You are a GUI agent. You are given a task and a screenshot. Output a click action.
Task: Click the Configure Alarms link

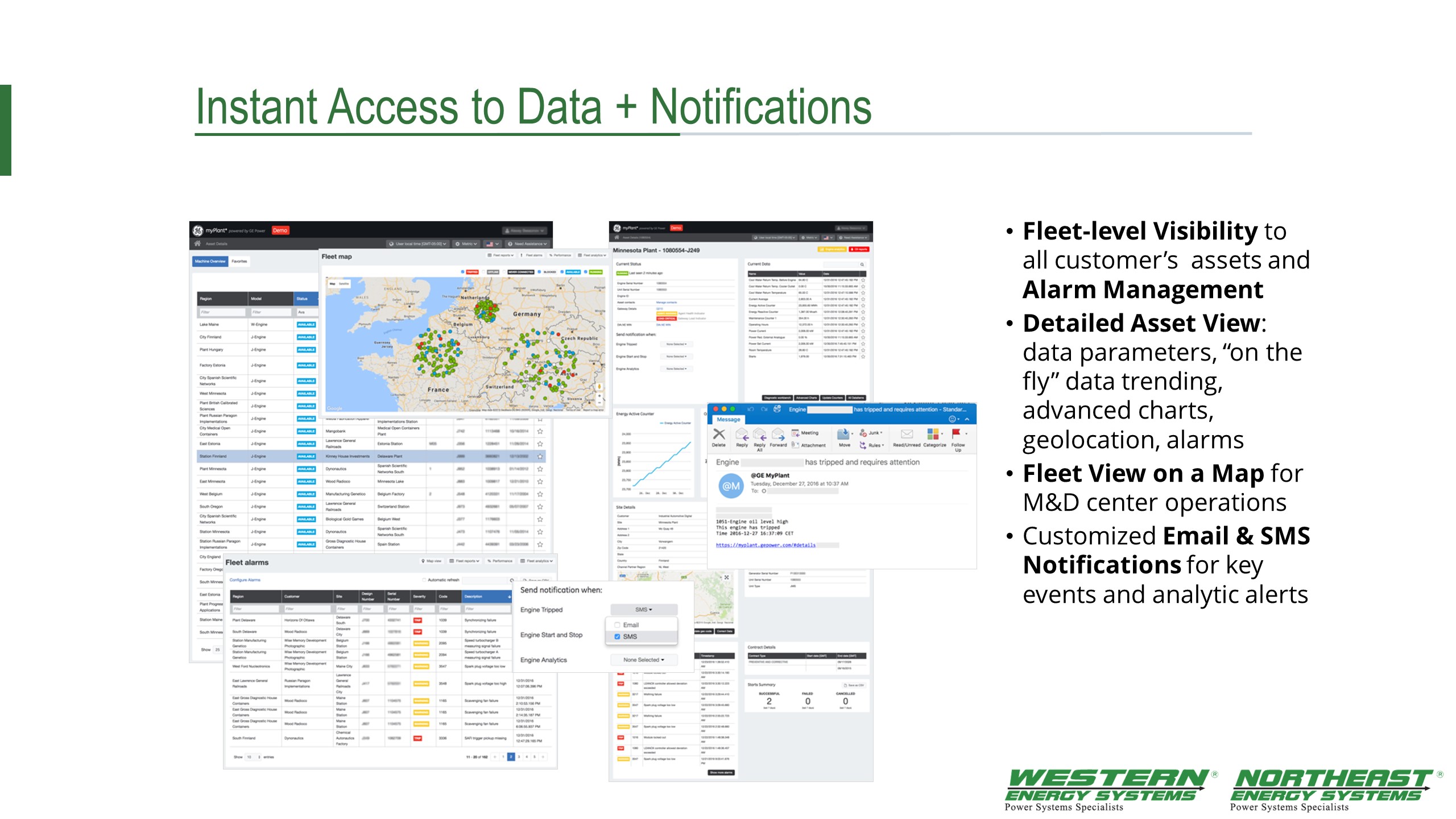(x=245, y=580)
